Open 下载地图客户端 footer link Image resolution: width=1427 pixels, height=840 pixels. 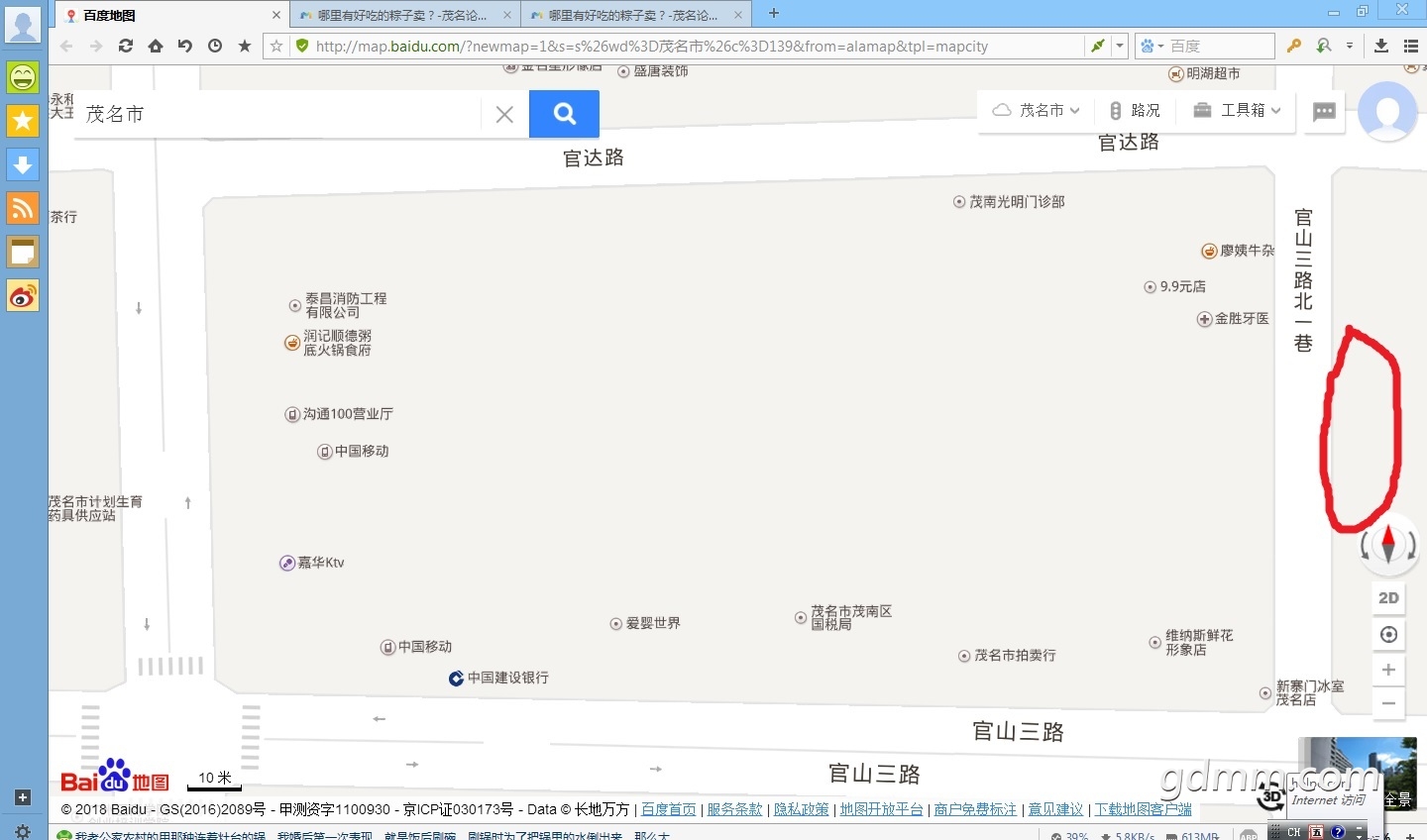pos(1143,809)
